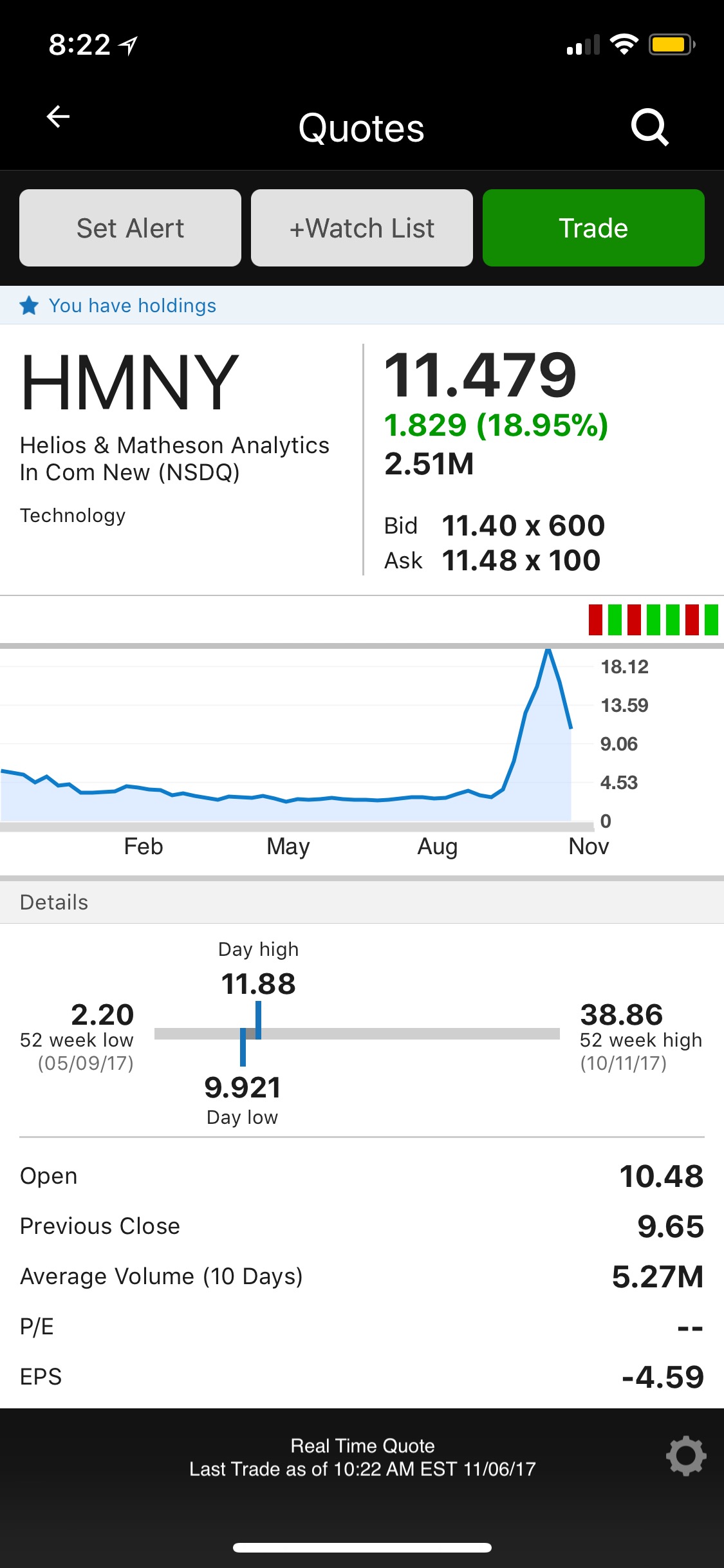This screenshot has width=724, height=1568.
Task: Open quote settings gear icon
Action: (685, 1455)
